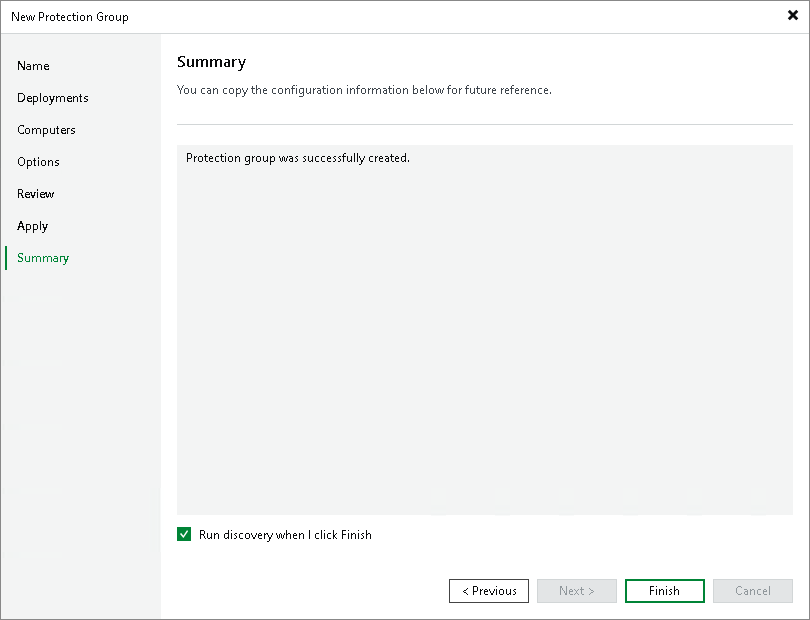This screenshot has width=810, height=620.
Task: Click the 'Protection group was successfully created.' text
Action: pyautogui.click(x=298, y=158)
